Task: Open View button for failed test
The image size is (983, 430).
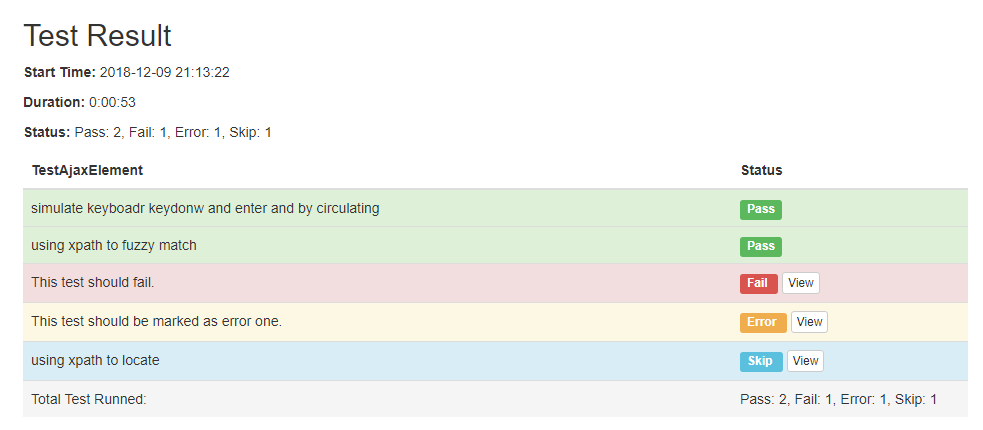Action: coord(801,283)
